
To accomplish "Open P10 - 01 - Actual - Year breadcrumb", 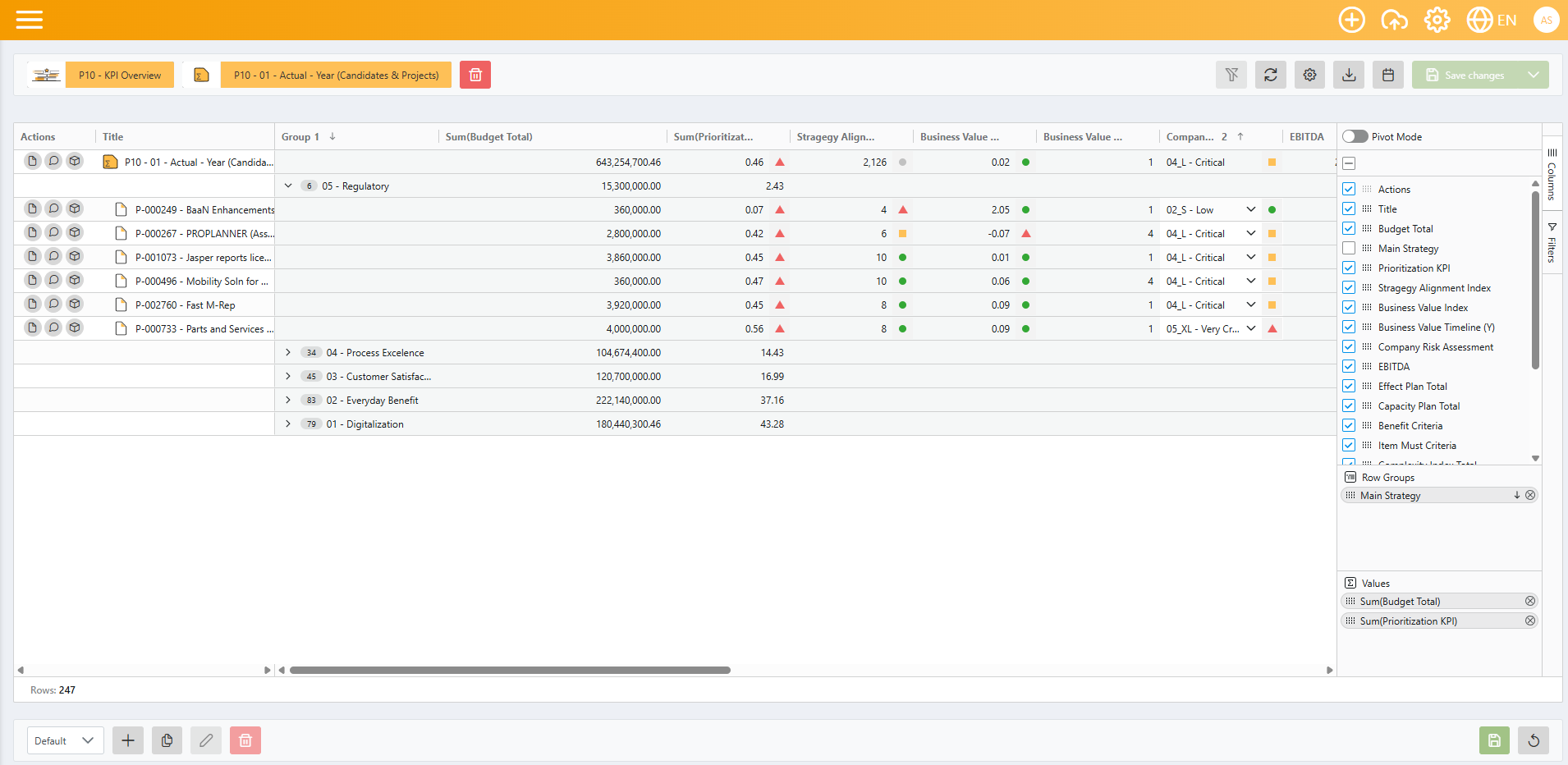I will tap(336, 75).
